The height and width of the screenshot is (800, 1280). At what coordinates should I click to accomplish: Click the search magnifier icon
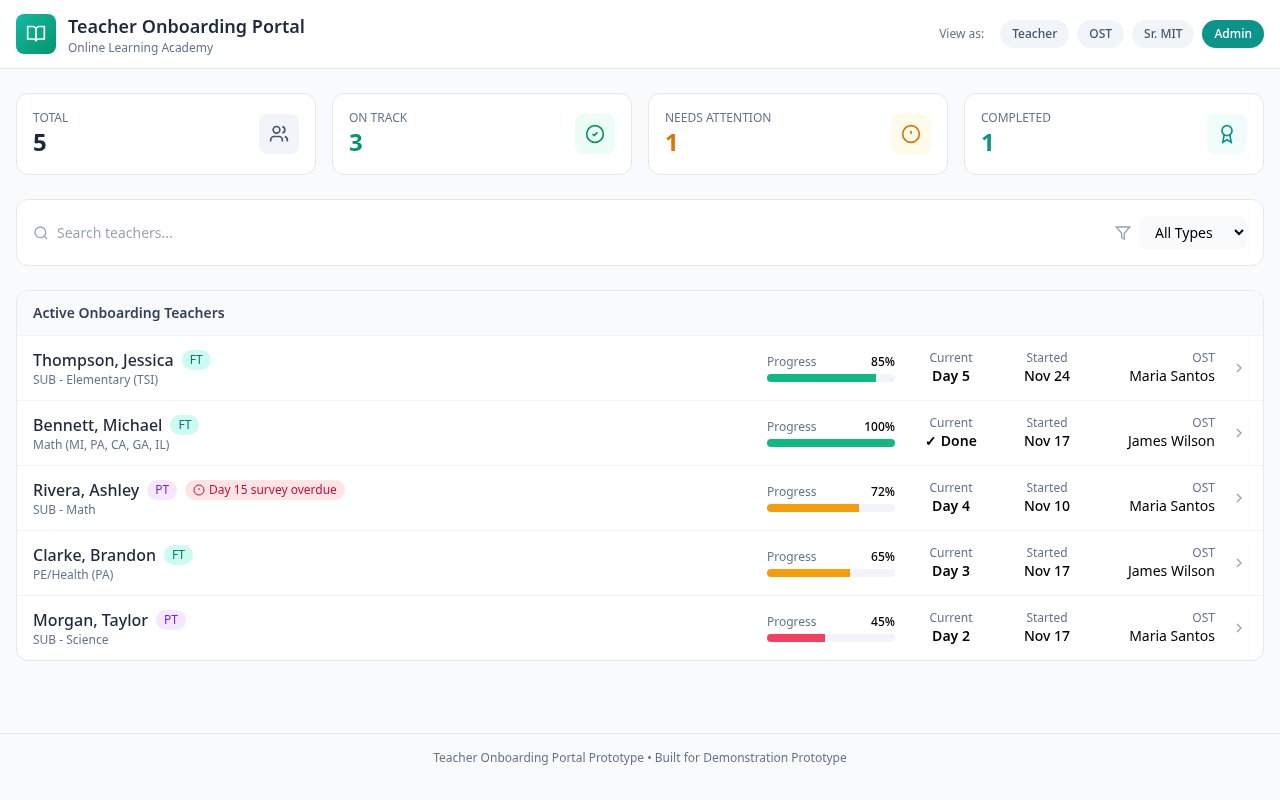pyautogui.click(x=41, y=232)
